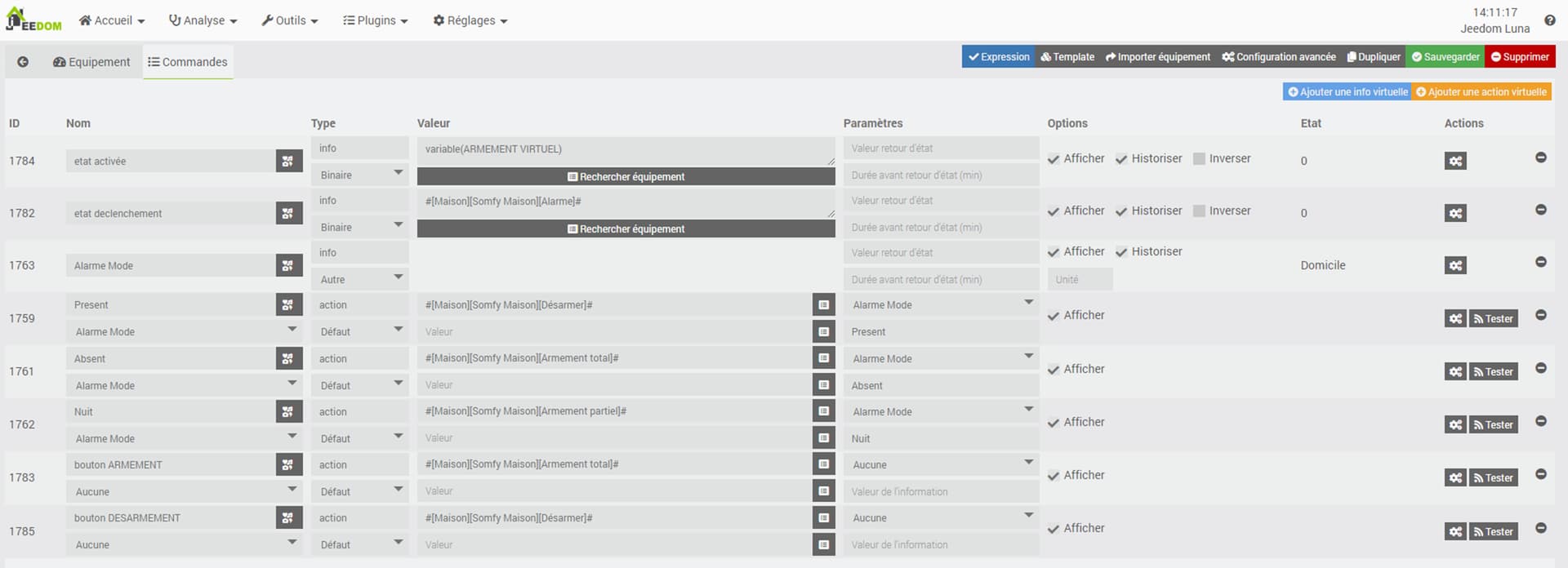Switch to the Equipement tab
This screenshot has width=1568, height=568.
[x=91, y=62]
